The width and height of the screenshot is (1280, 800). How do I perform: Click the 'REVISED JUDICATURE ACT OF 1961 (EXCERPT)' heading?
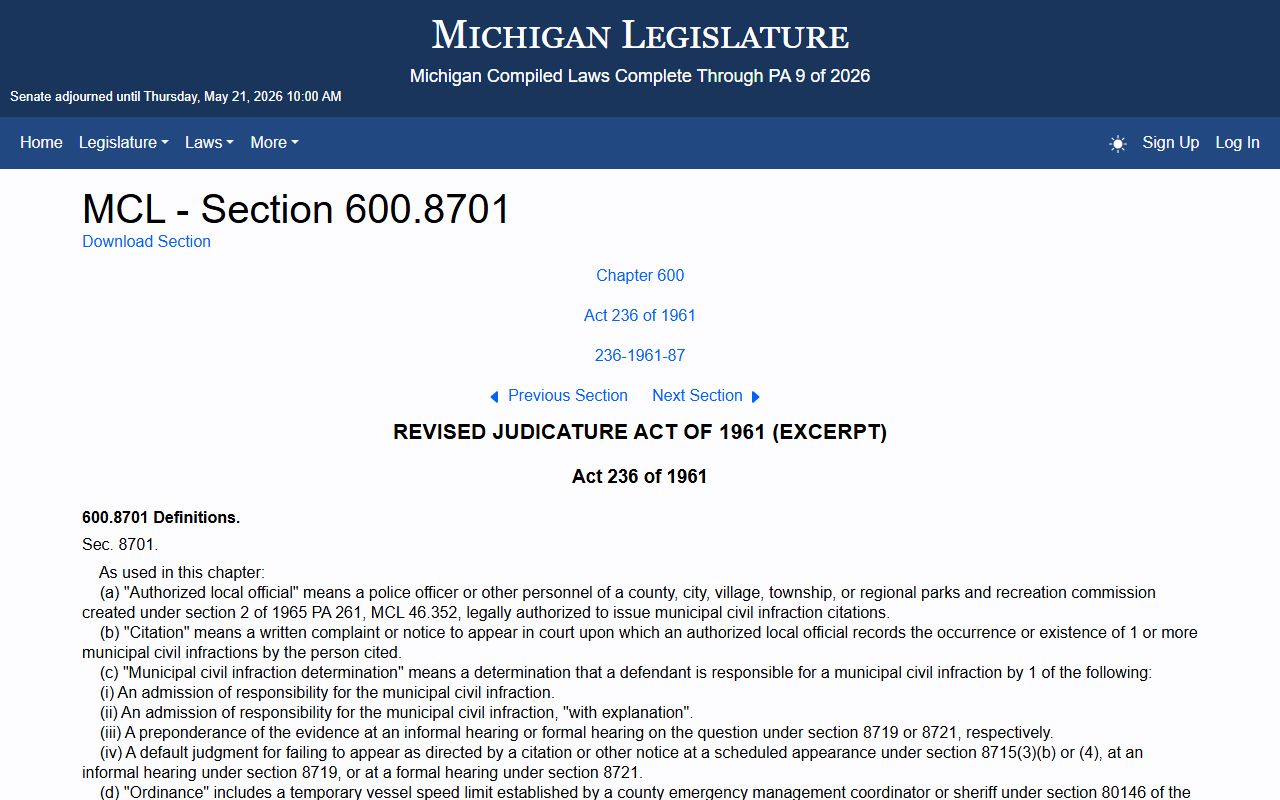640,432
